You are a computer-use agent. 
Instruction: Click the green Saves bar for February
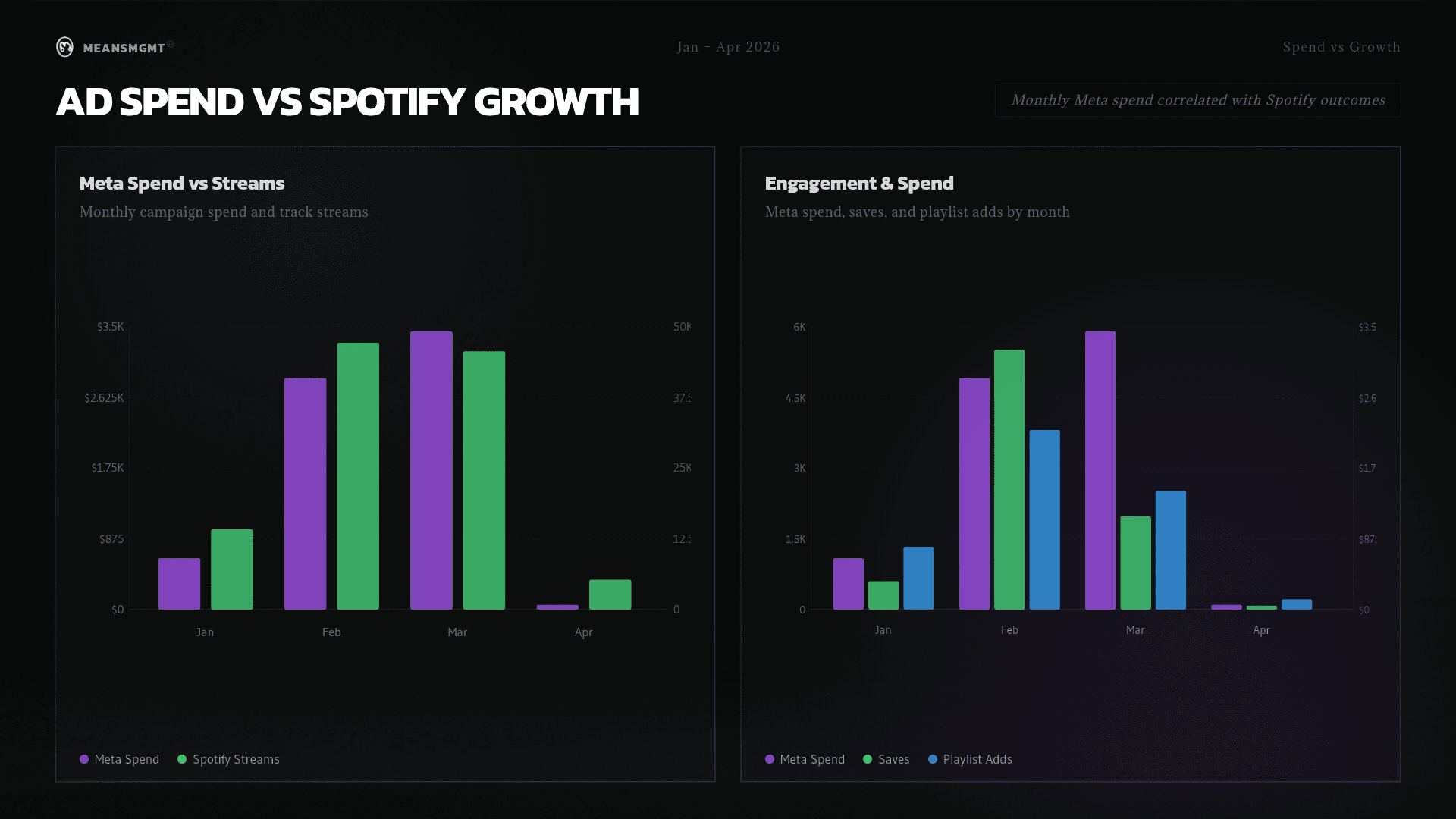1010,478
